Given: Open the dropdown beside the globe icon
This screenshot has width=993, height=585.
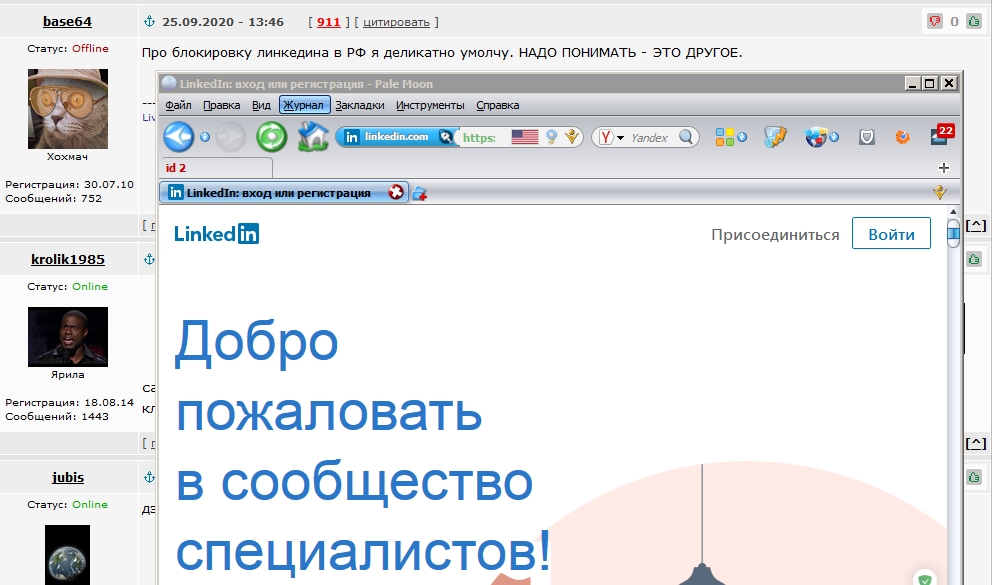Looking at the screenshot, I should click(x=834, y=137).
